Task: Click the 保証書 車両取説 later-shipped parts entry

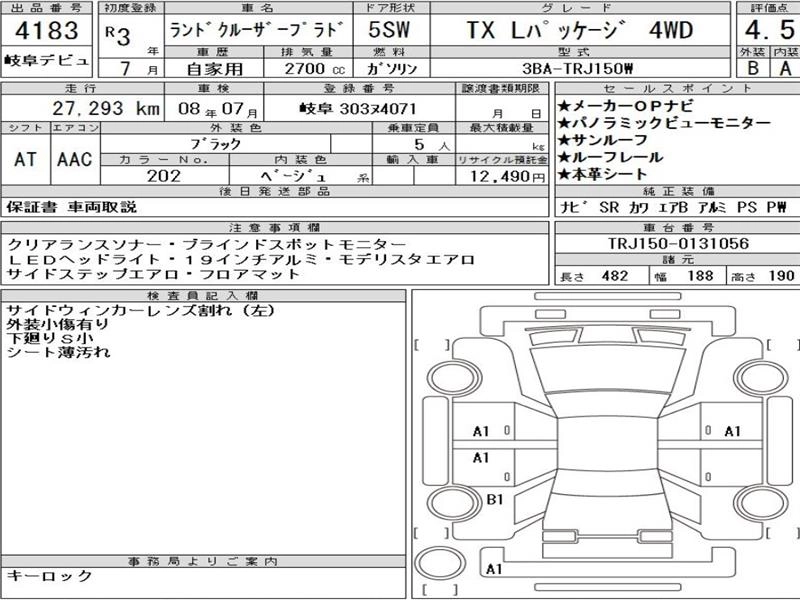Action: [71, 207]
